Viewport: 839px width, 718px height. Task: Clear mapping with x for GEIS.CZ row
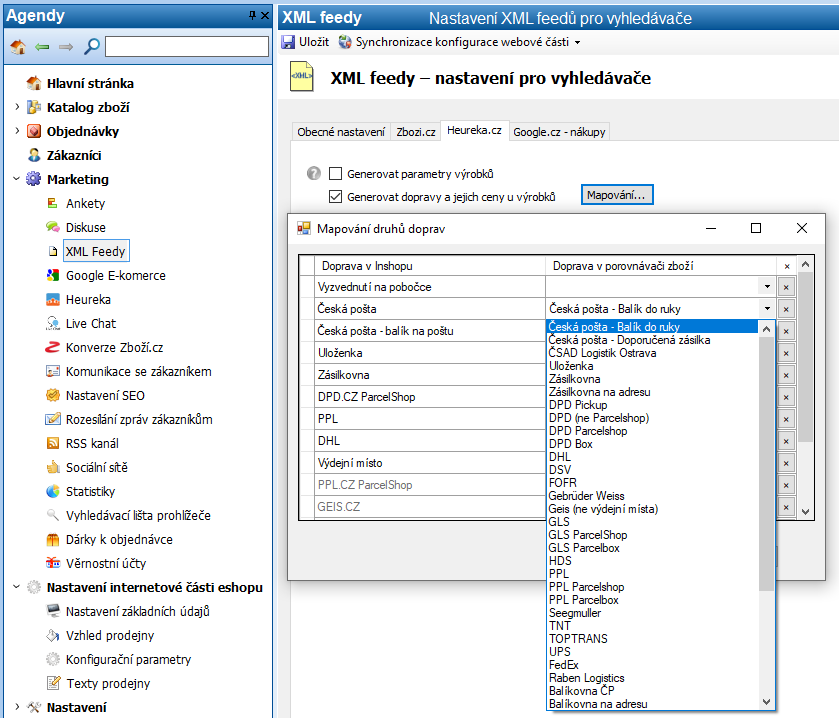tap(785, 507)
